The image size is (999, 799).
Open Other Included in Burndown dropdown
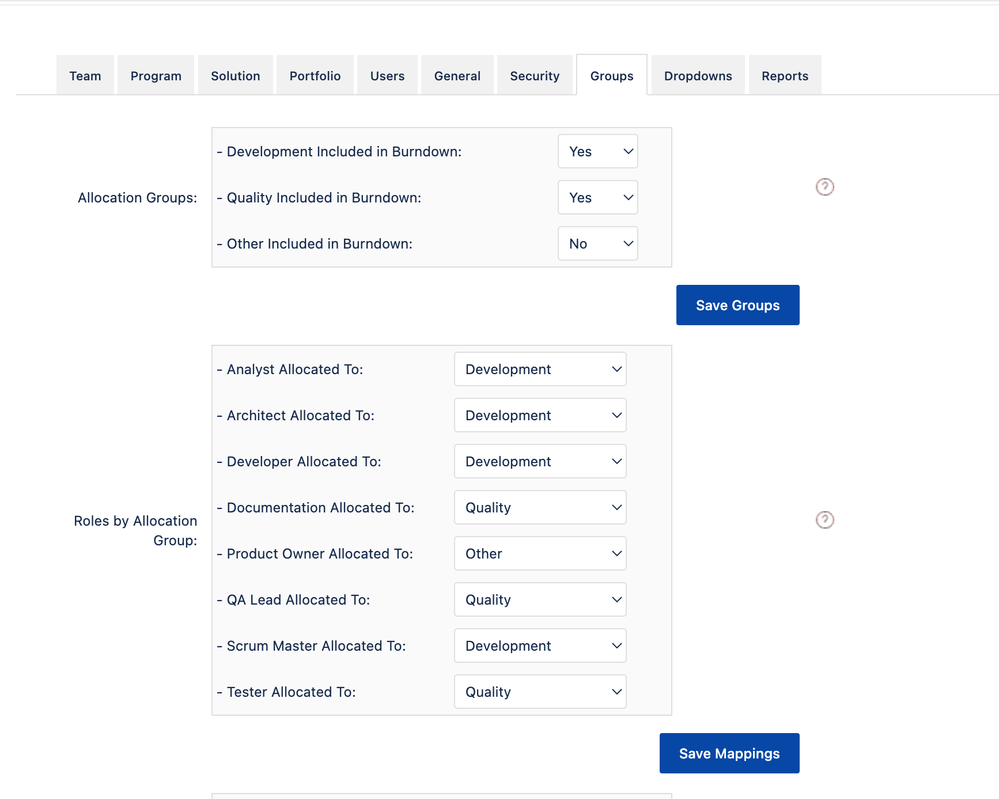click(598, 243)
